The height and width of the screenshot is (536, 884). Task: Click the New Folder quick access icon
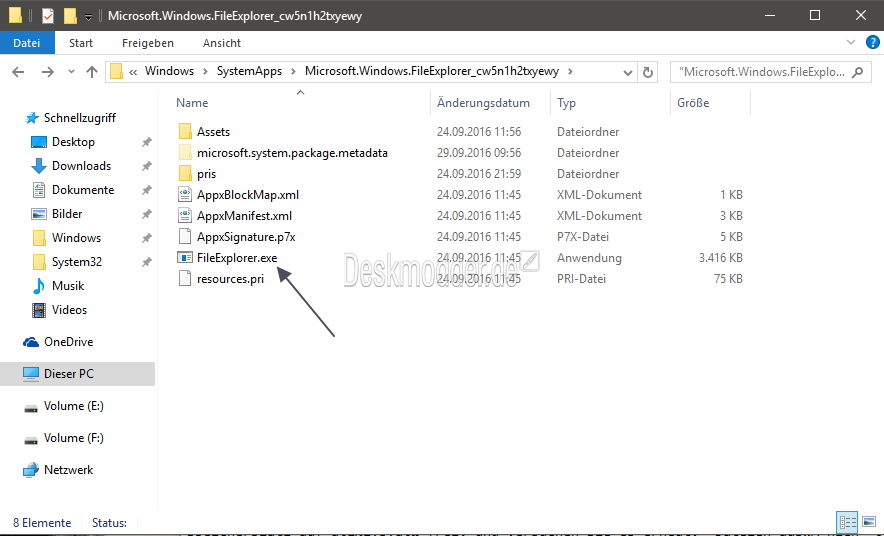click(x=70, y=16)
